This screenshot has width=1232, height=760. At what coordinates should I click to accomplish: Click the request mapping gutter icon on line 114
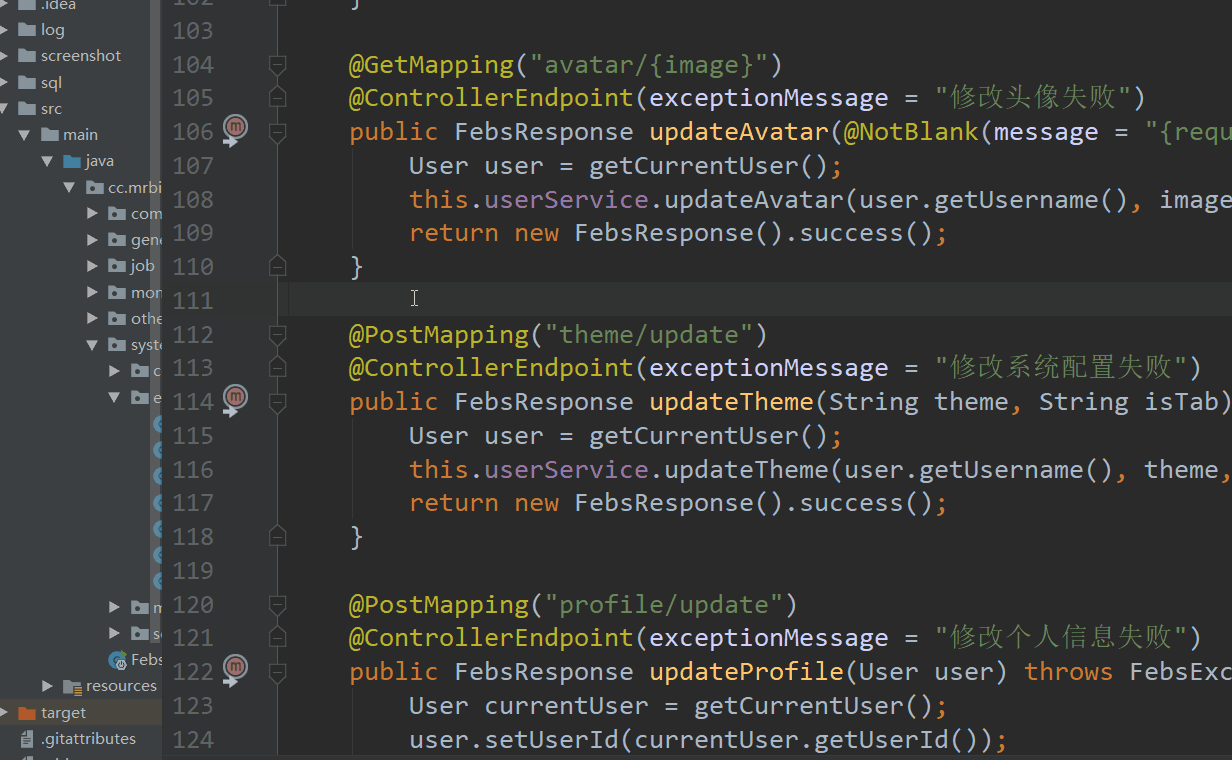pos(235,398)
